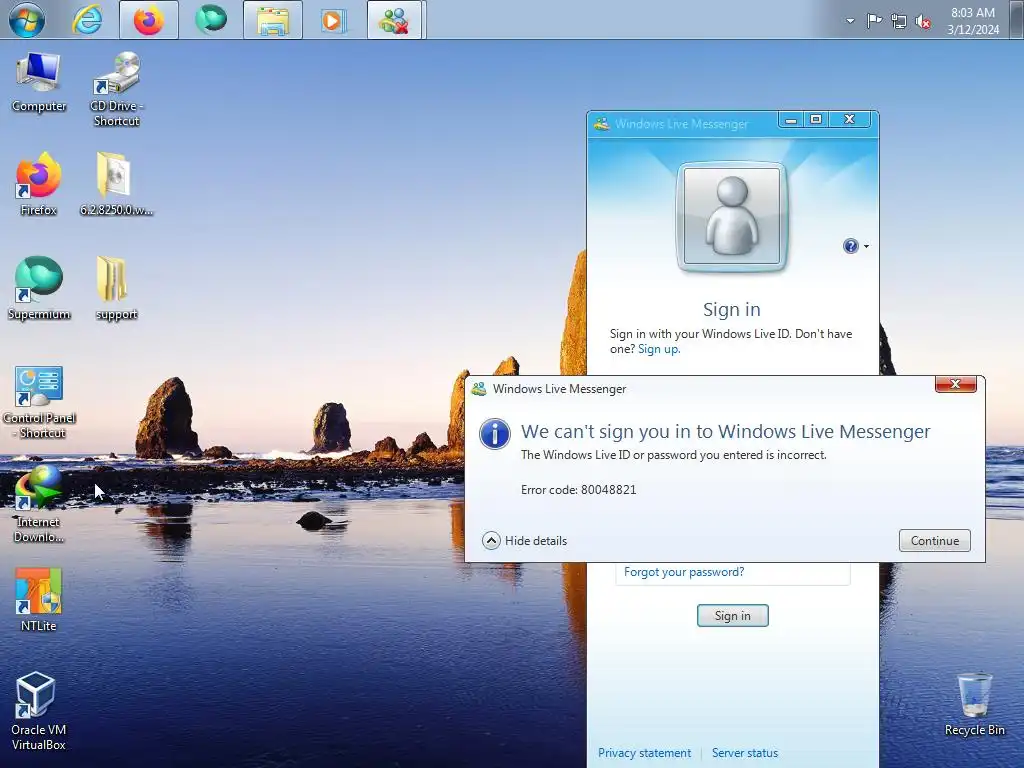Open the Messenger help icon
Viewport: 1024px width, 768px height.
[x=850, y=246]
